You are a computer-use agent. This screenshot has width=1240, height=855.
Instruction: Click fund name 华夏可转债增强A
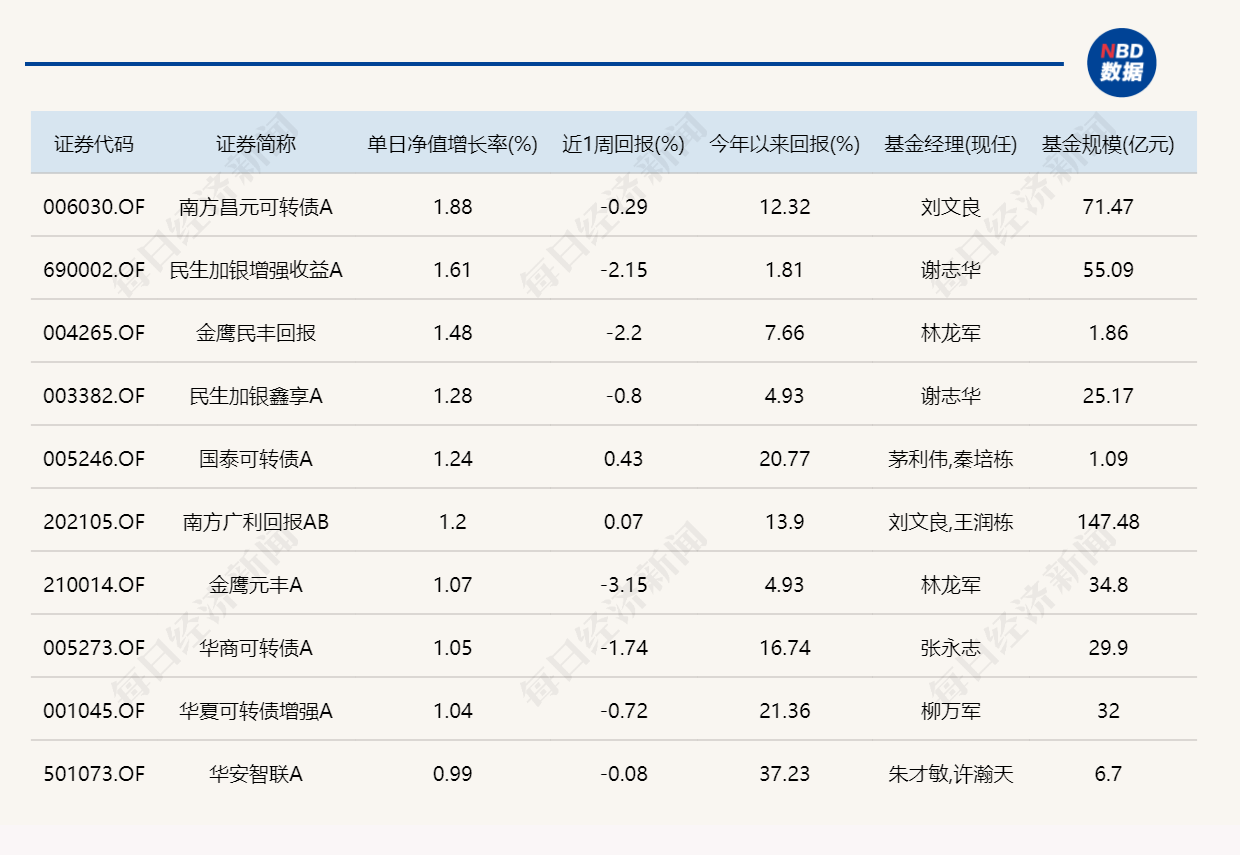[256, 711]
